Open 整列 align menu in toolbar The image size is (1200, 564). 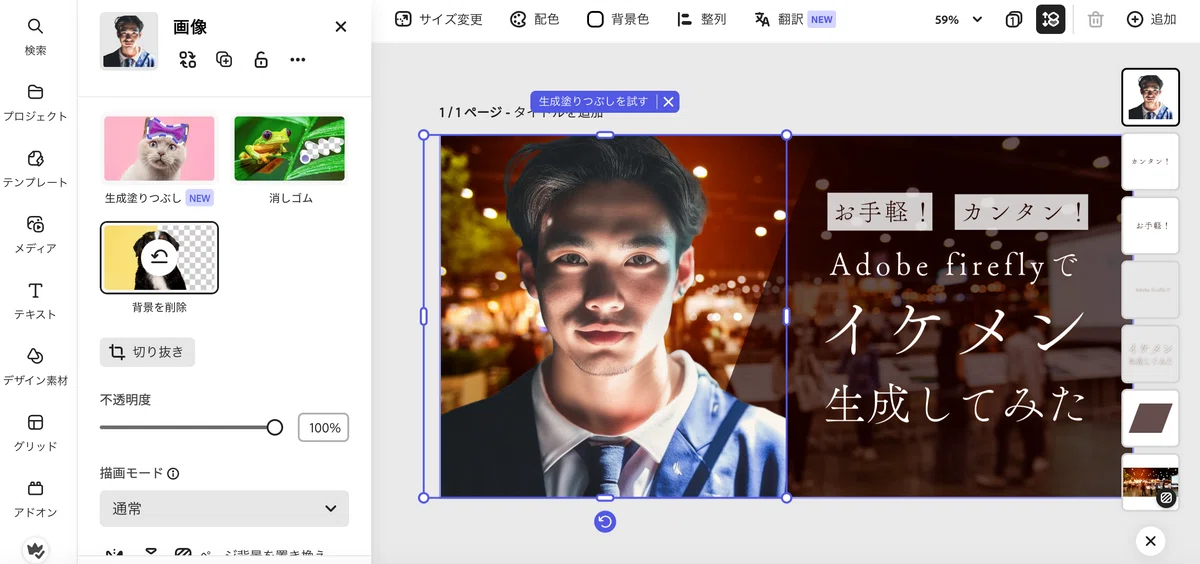[702, 19]
